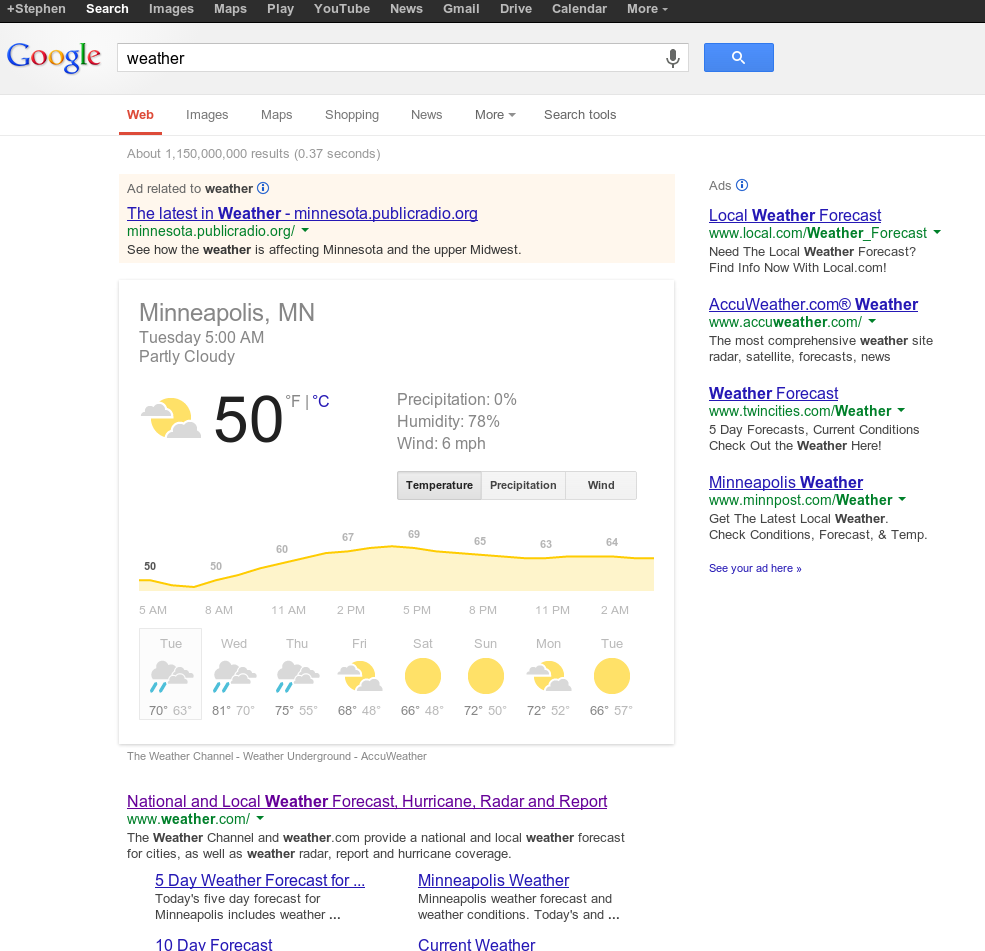This screenshot has height=951, width=985.
Task: Activate voice search microphone icon
Action: coord(672,58)
